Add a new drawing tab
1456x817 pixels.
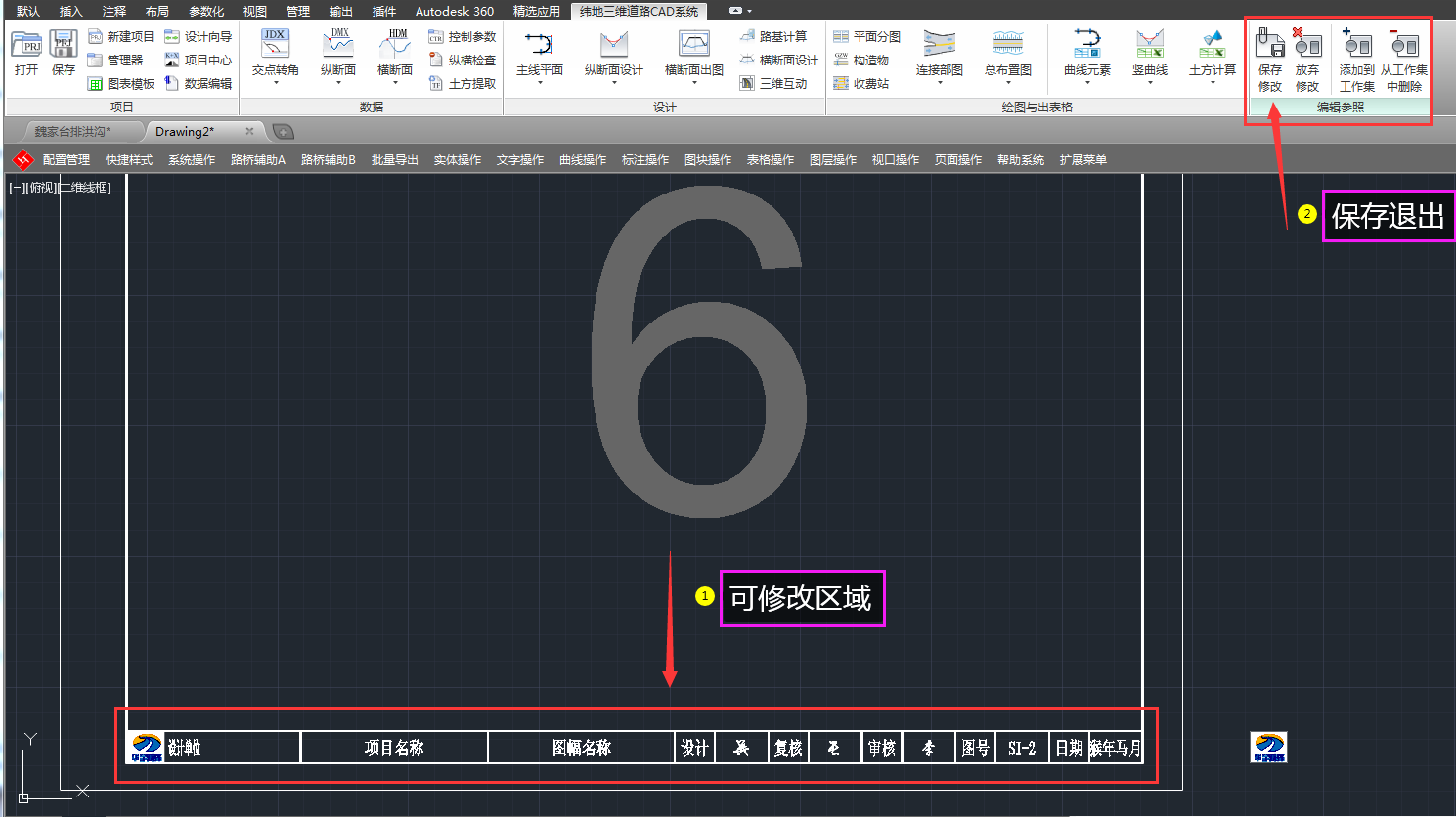pos(283,131)
